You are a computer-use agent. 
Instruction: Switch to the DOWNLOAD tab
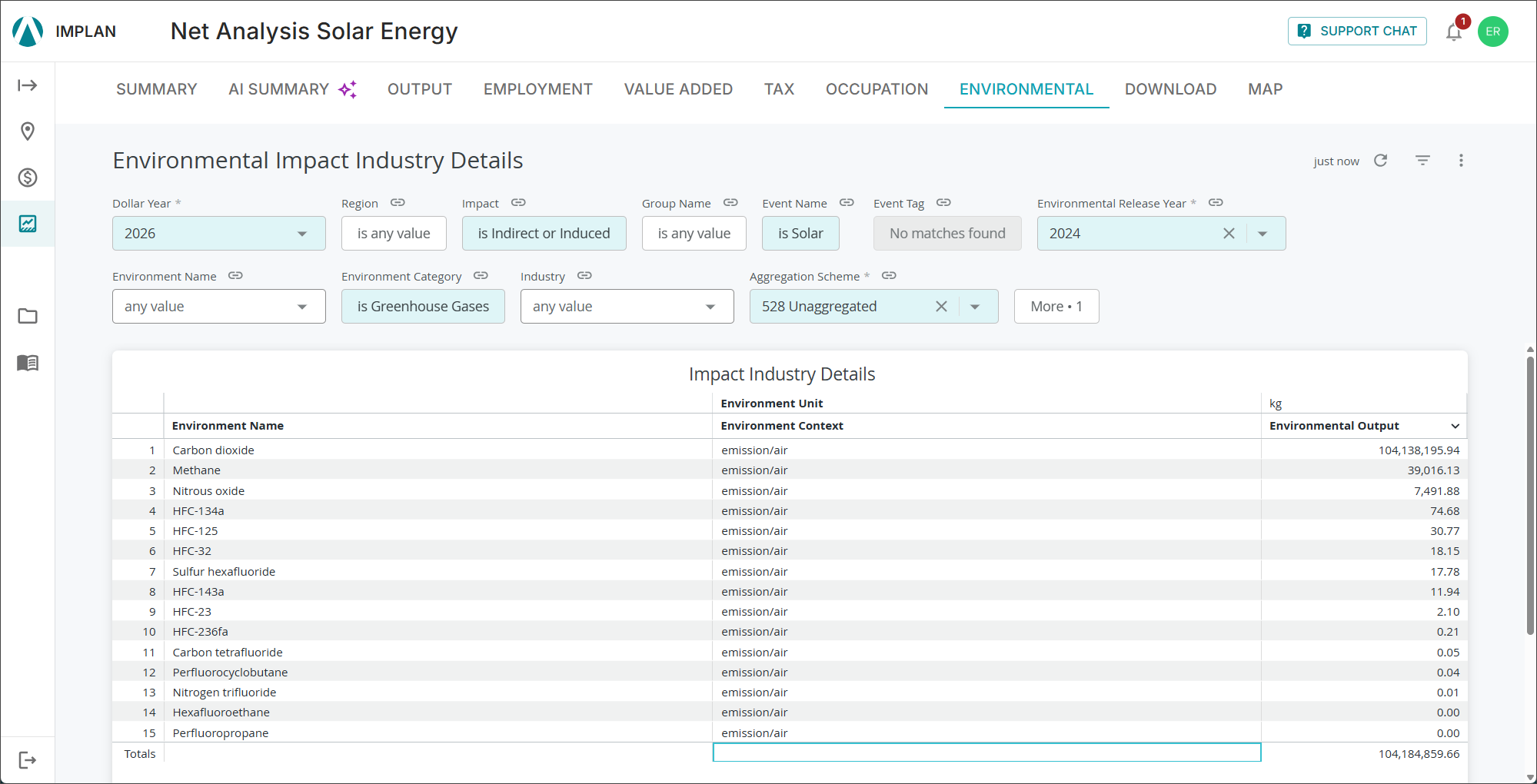click(1170, 89)
